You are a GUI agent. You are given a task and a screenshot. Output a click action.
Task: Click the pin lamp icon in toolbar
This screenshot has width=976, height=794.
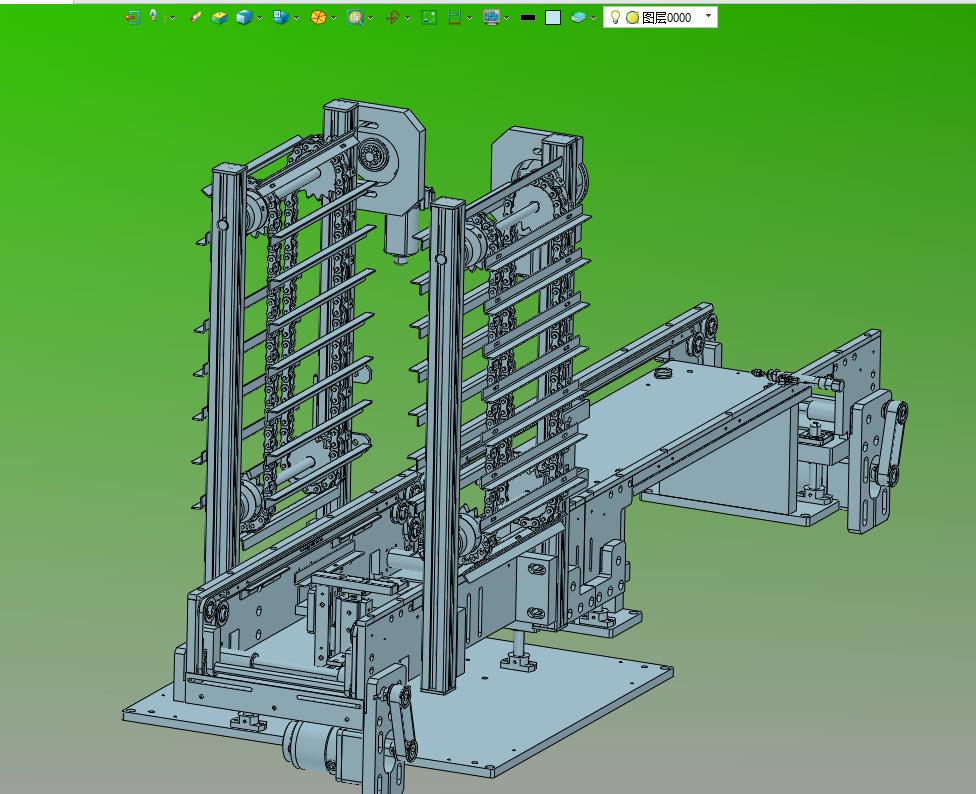[153, 17]
